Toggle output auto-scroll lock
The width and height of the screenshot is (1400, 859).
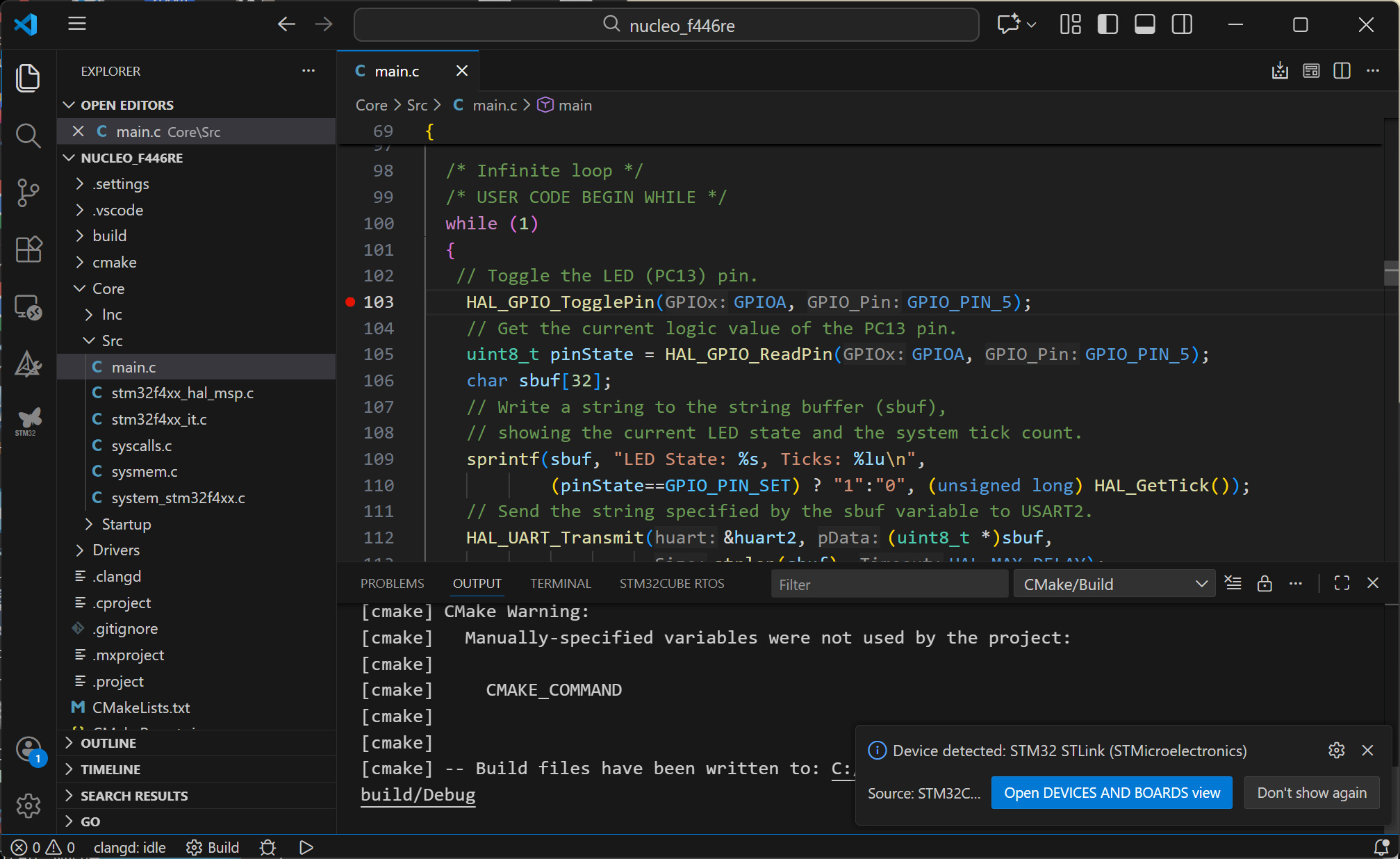1265,584
